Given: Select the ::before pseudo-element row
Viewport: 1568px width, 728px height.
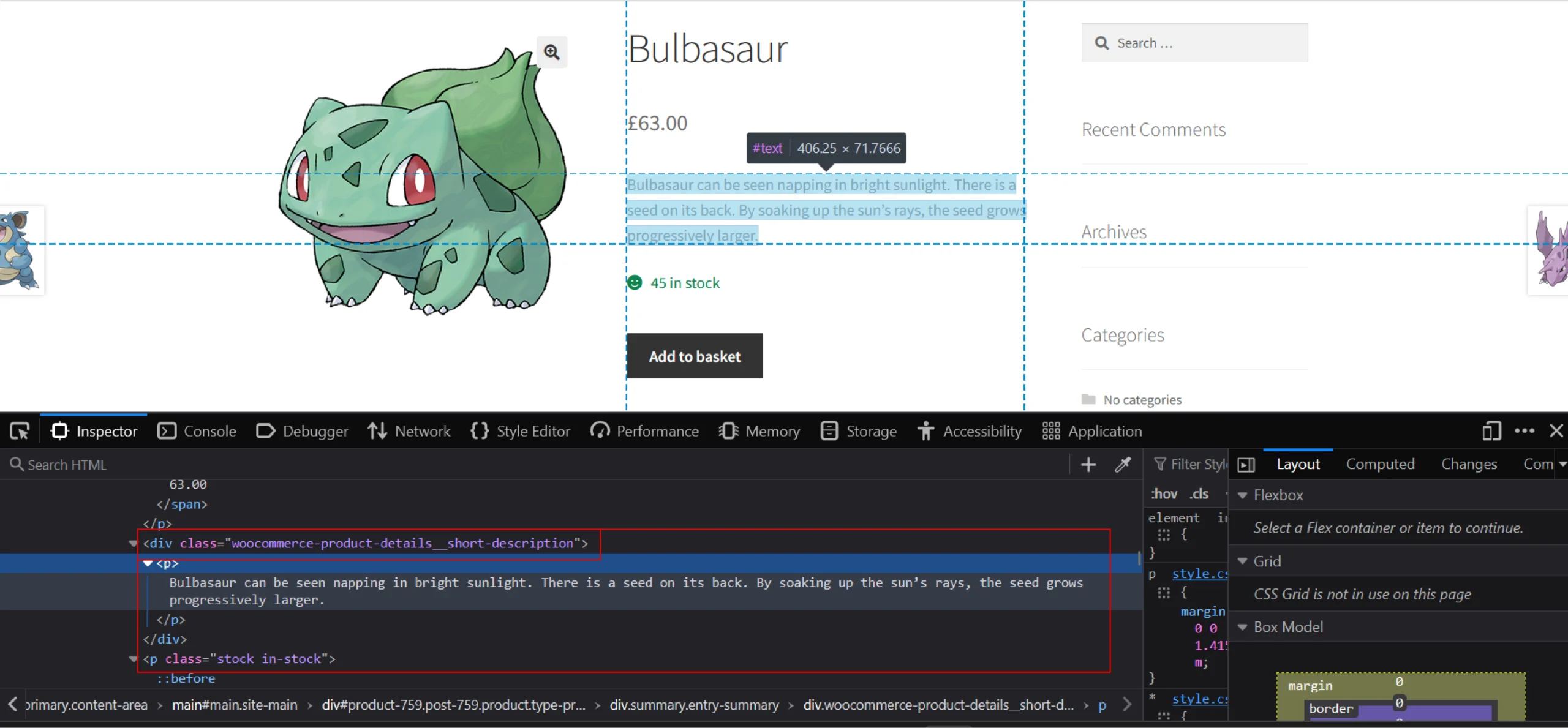Looking at the screenshot, I should pyautogui.click(x=186, y=678).
